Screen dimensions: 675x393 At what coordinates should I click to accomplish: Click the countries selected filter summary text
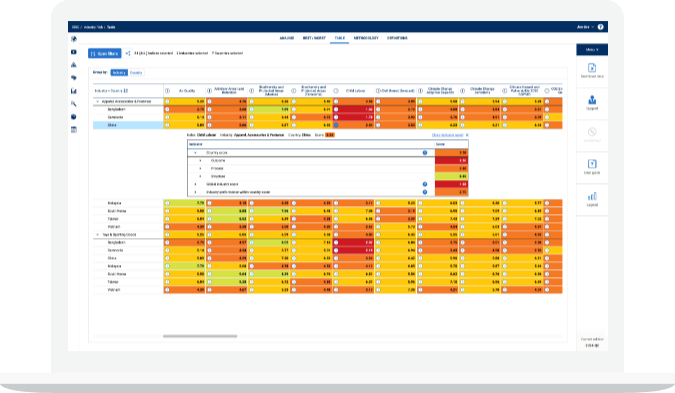pyautogui.click(x=227, y=53)
